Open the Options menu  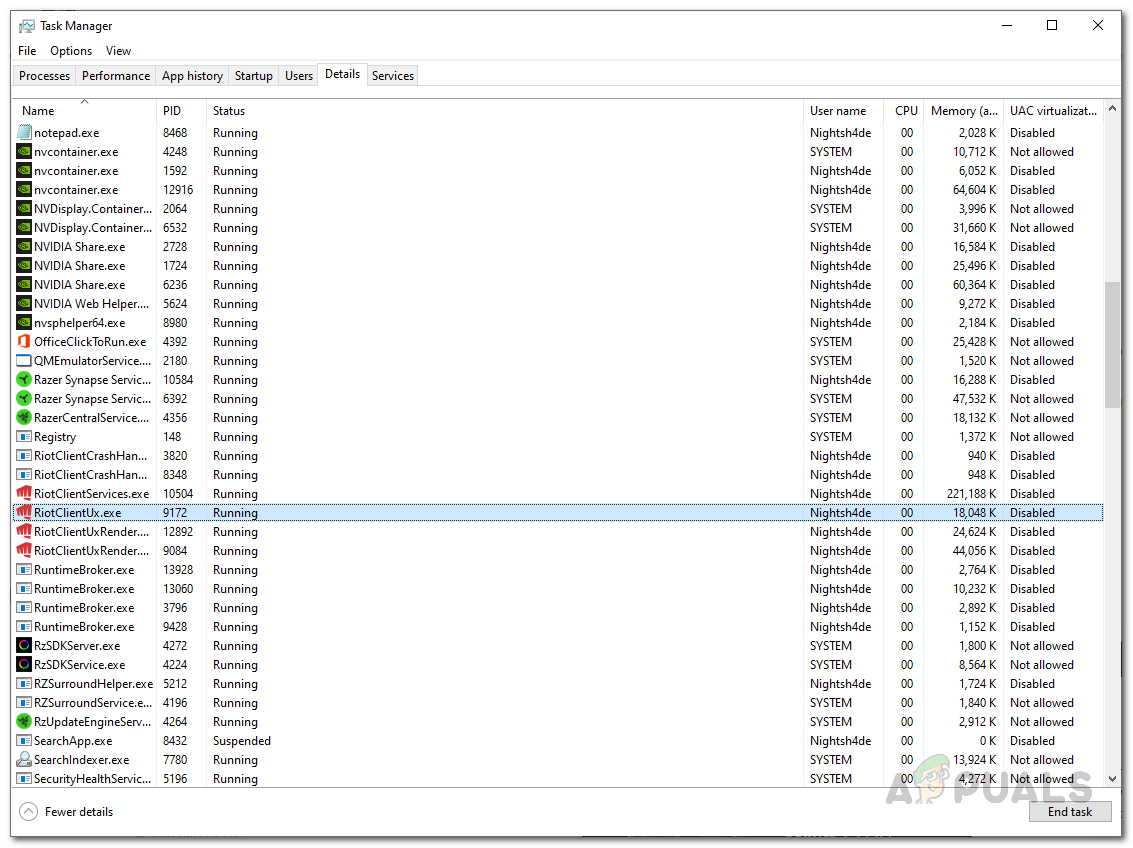[71, 51]
